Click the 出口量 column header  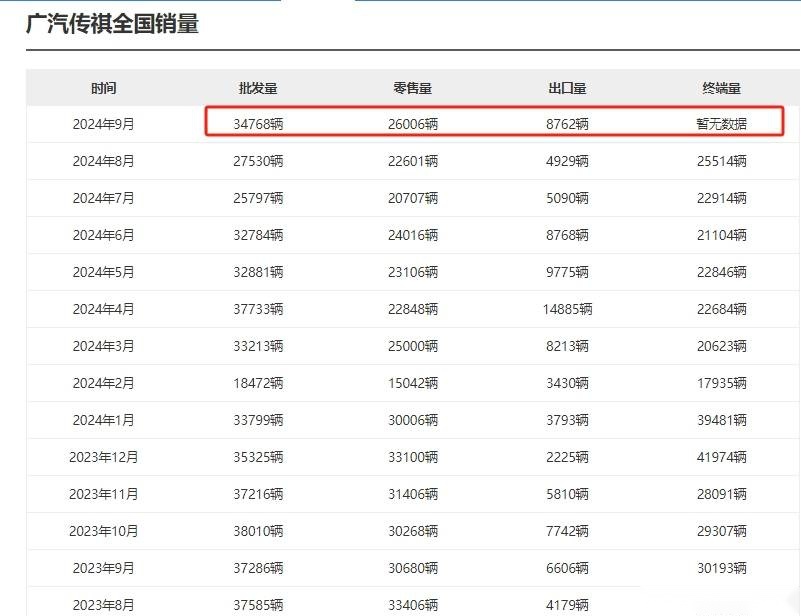coord(567,88)
